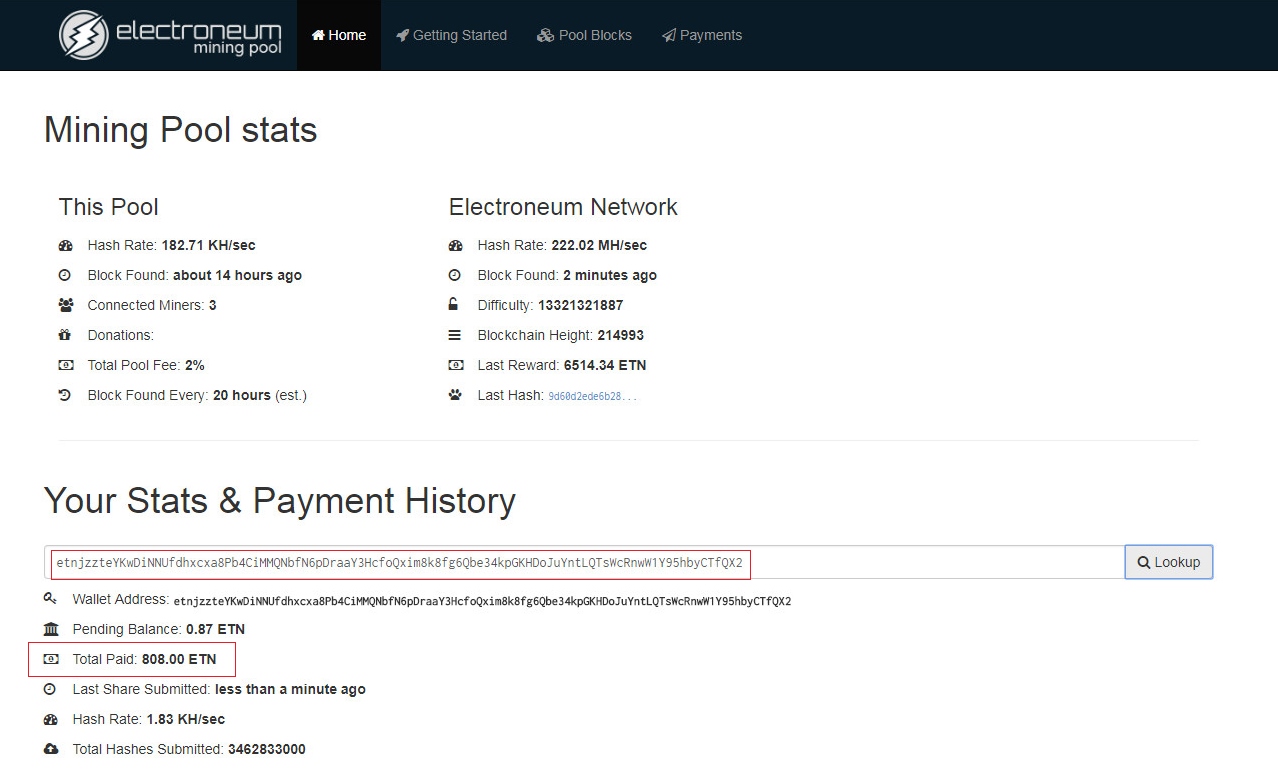Viewport: 1278px width, 780px height.
Task: Click the personal Hash Rate dashboard icon
Action: pyautogui.click(x=51, y=719)
